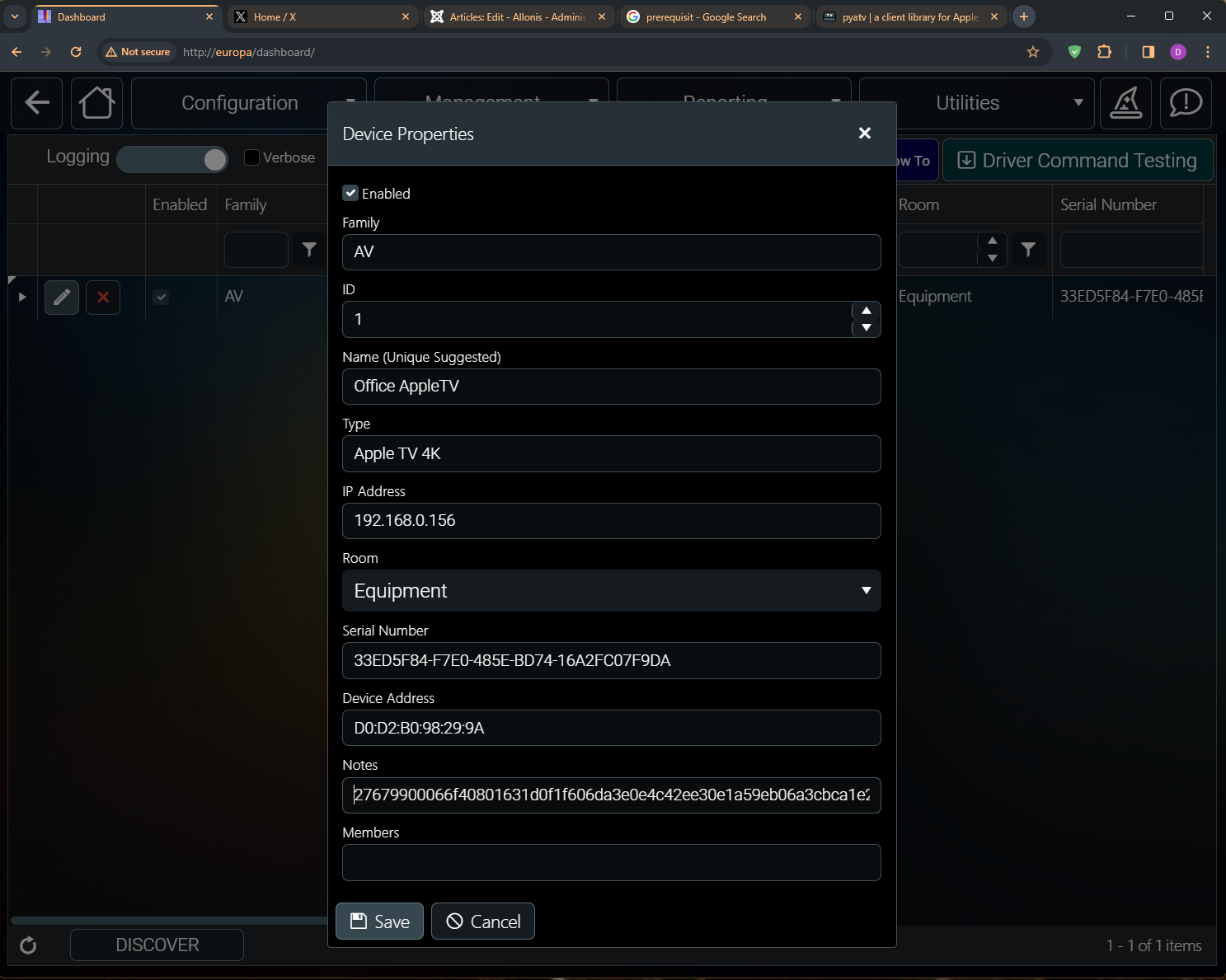Image resolution: width=1226 pixels, height=980 pixels.
Task: Save the device properties
Action: (x=379, y=921)
